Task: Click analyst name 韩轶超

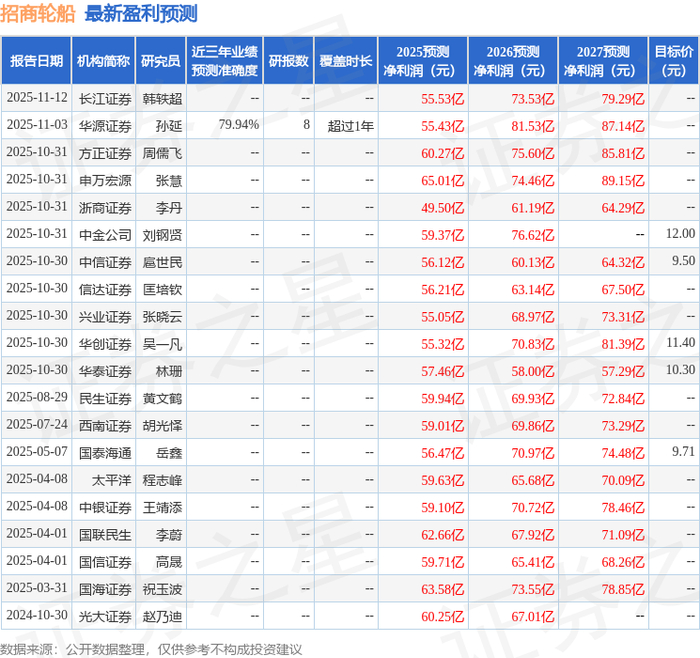Action: pyautogui.click(x=162, y=99)
